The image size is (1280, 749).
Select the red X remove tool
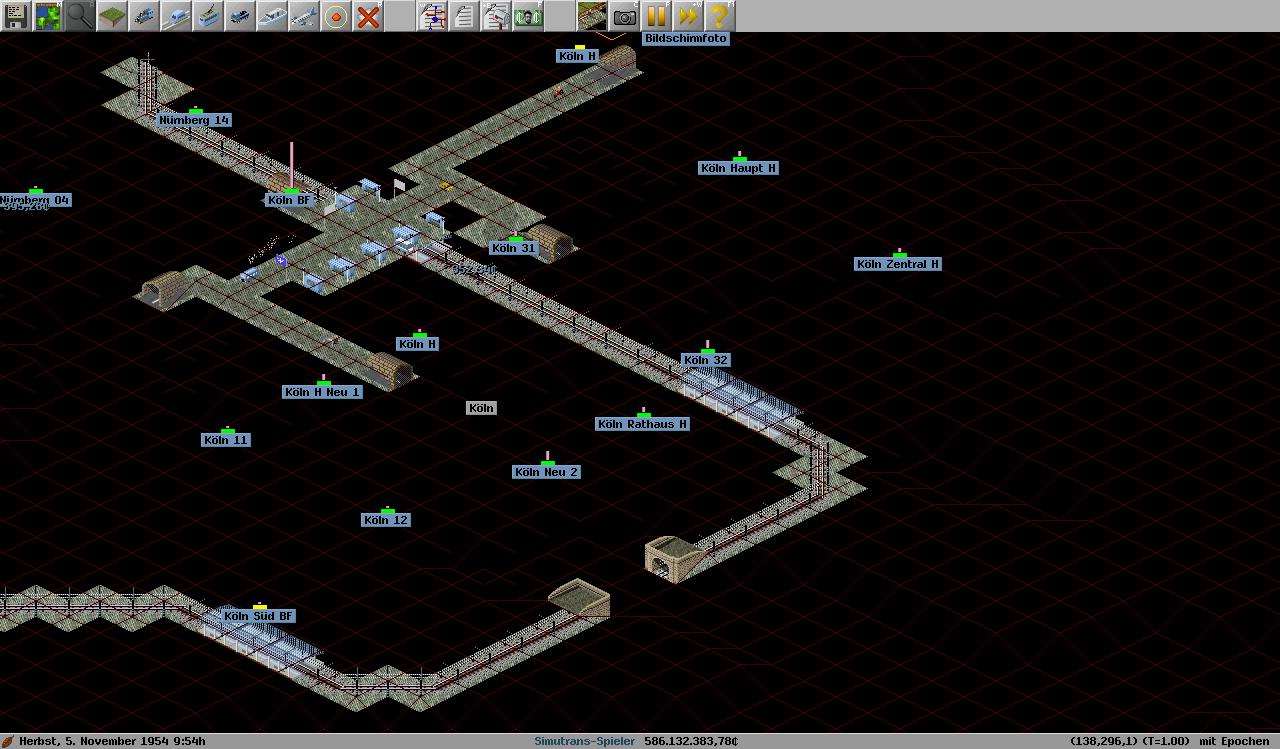pyautogui.click(x=368, y=16)
